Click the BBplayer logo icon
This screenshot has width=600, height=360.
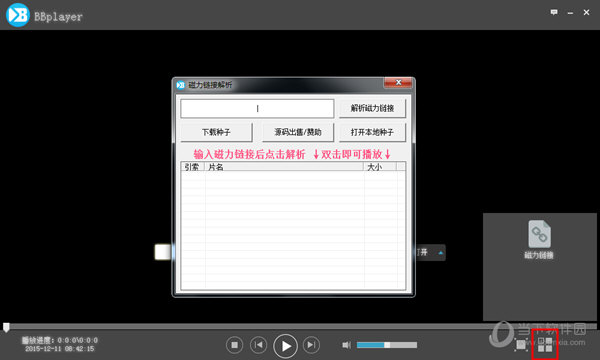tap(18, 15)
